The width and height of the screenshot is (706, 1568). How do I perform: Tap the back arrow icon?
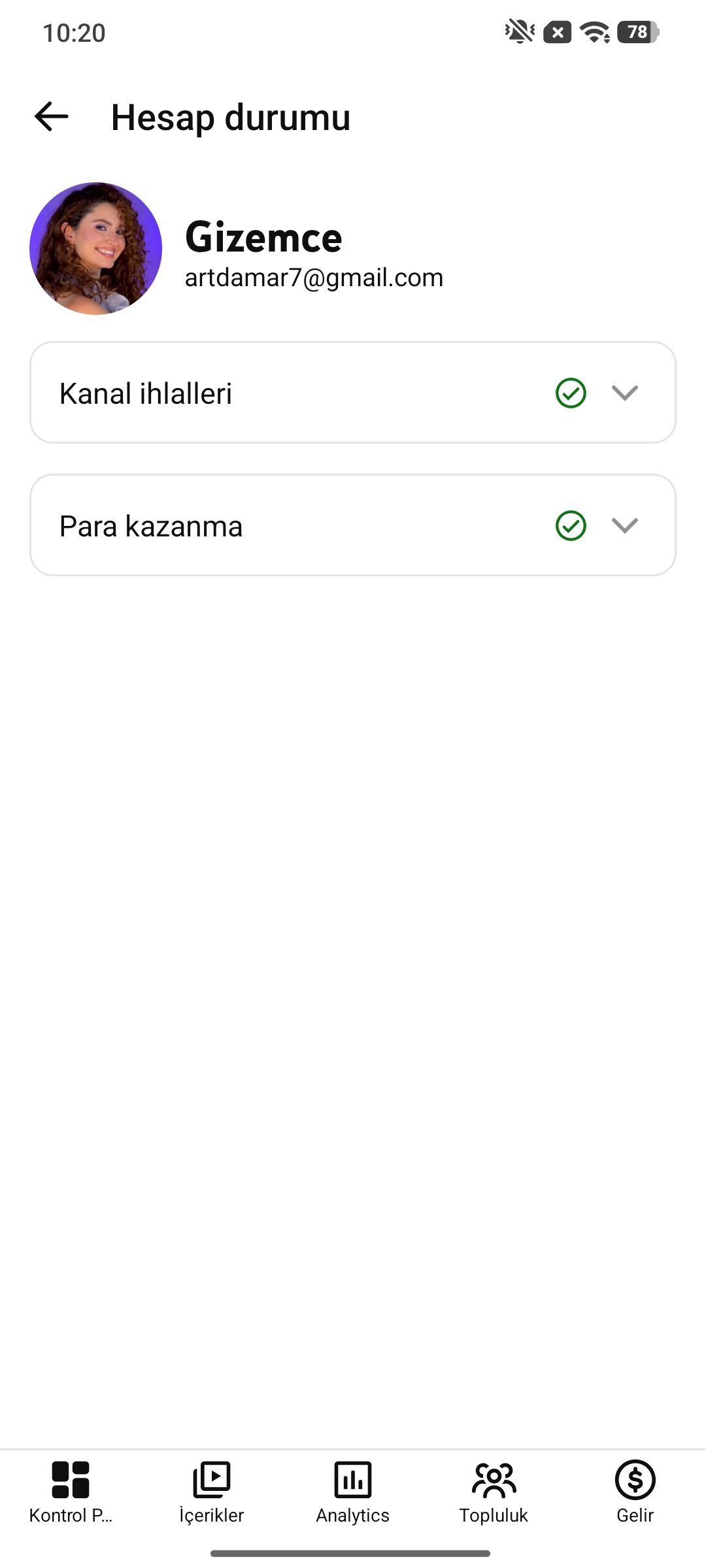pos(51,117)
